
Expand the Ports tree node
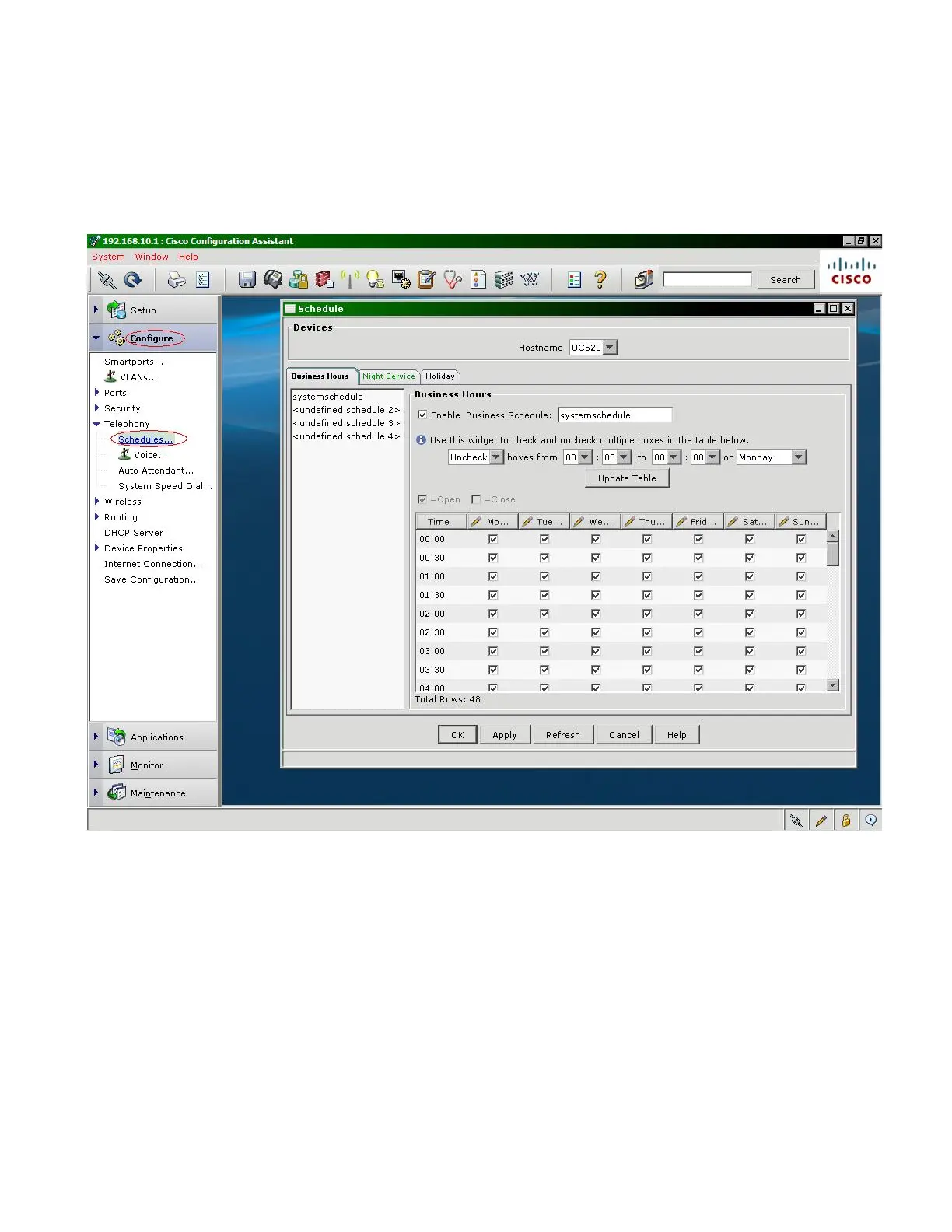[96, 393]
